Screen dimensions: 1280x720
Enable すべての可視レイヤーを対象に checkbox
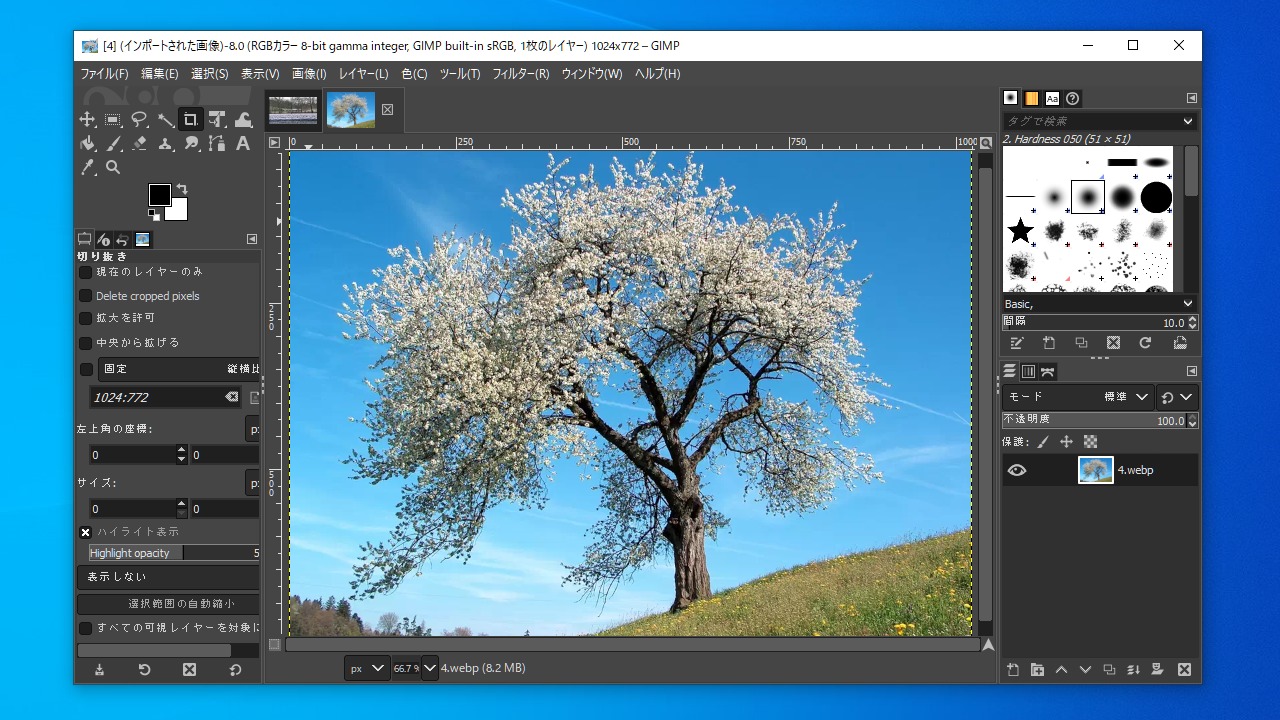[86, 628]
